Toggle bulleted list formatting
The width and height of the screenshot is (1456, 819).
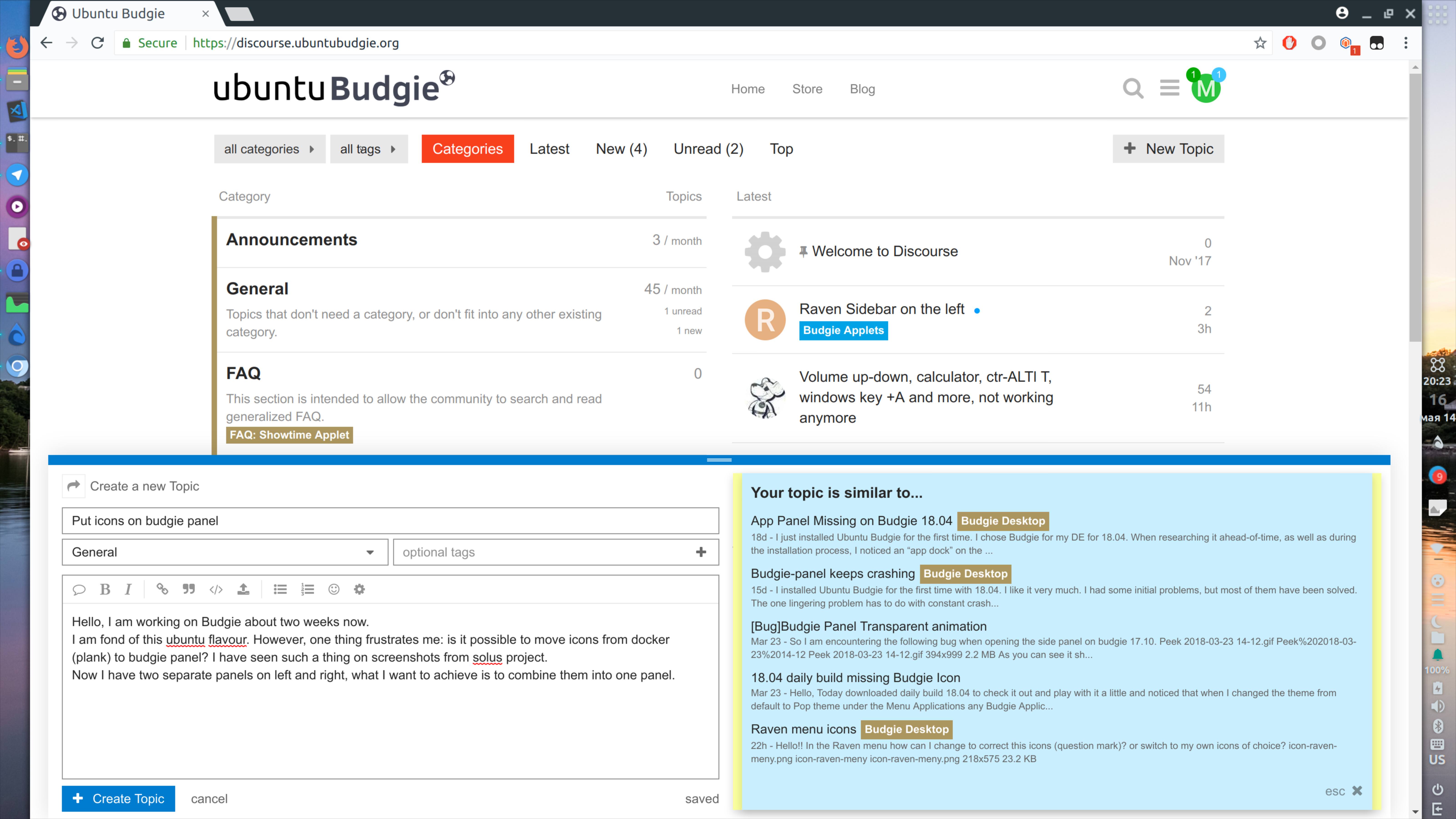[280, 589]
